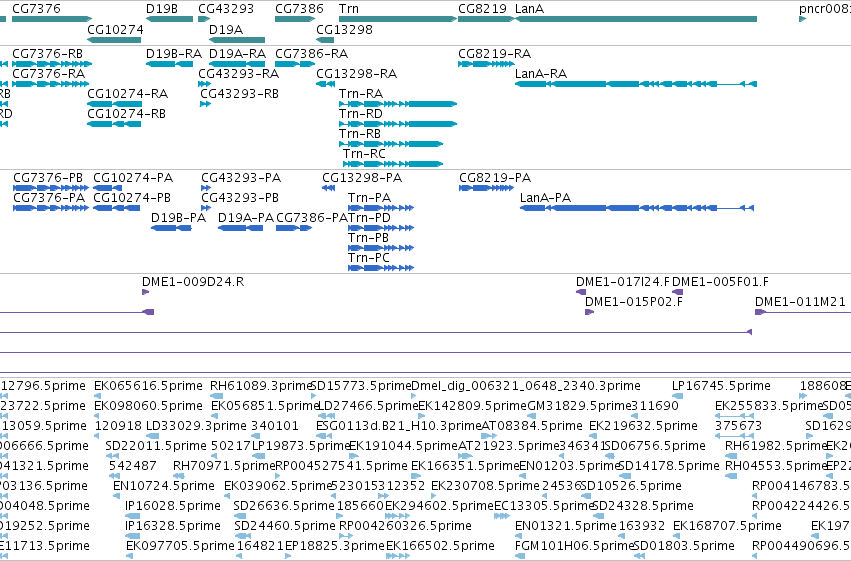Viewport: 851px width, 561px height.
Task: Select the D19B-PA protein label
Action: (x=179, y=218)
